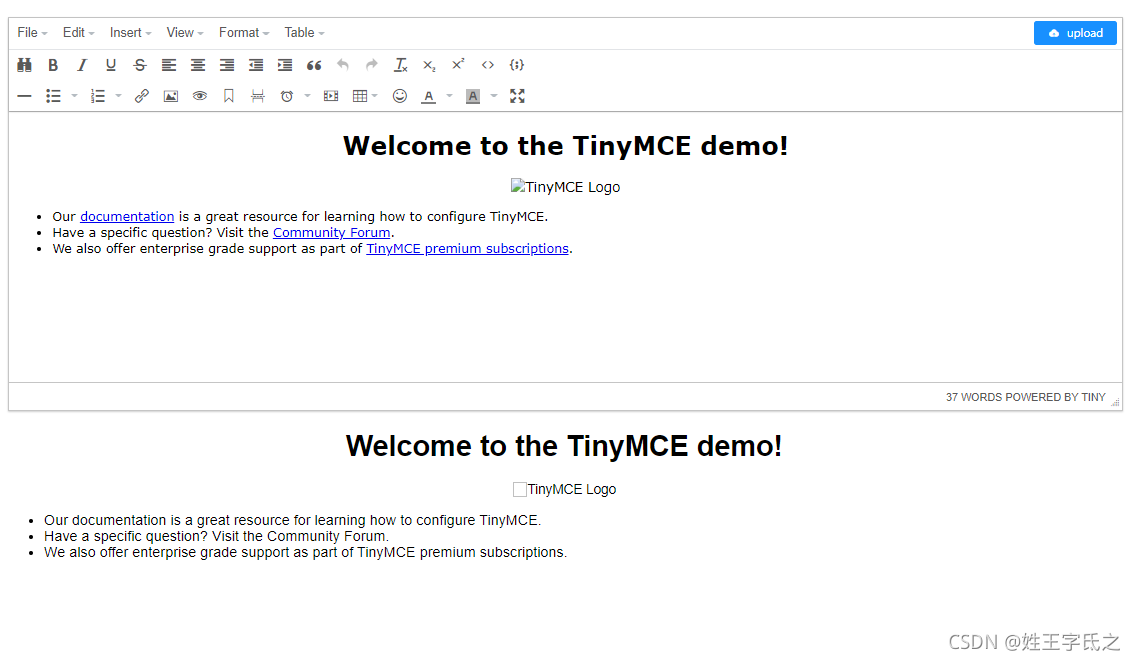Expand background color palette arrow
The width and height of the screenshot is (1136, 660).
click(493, 96)
